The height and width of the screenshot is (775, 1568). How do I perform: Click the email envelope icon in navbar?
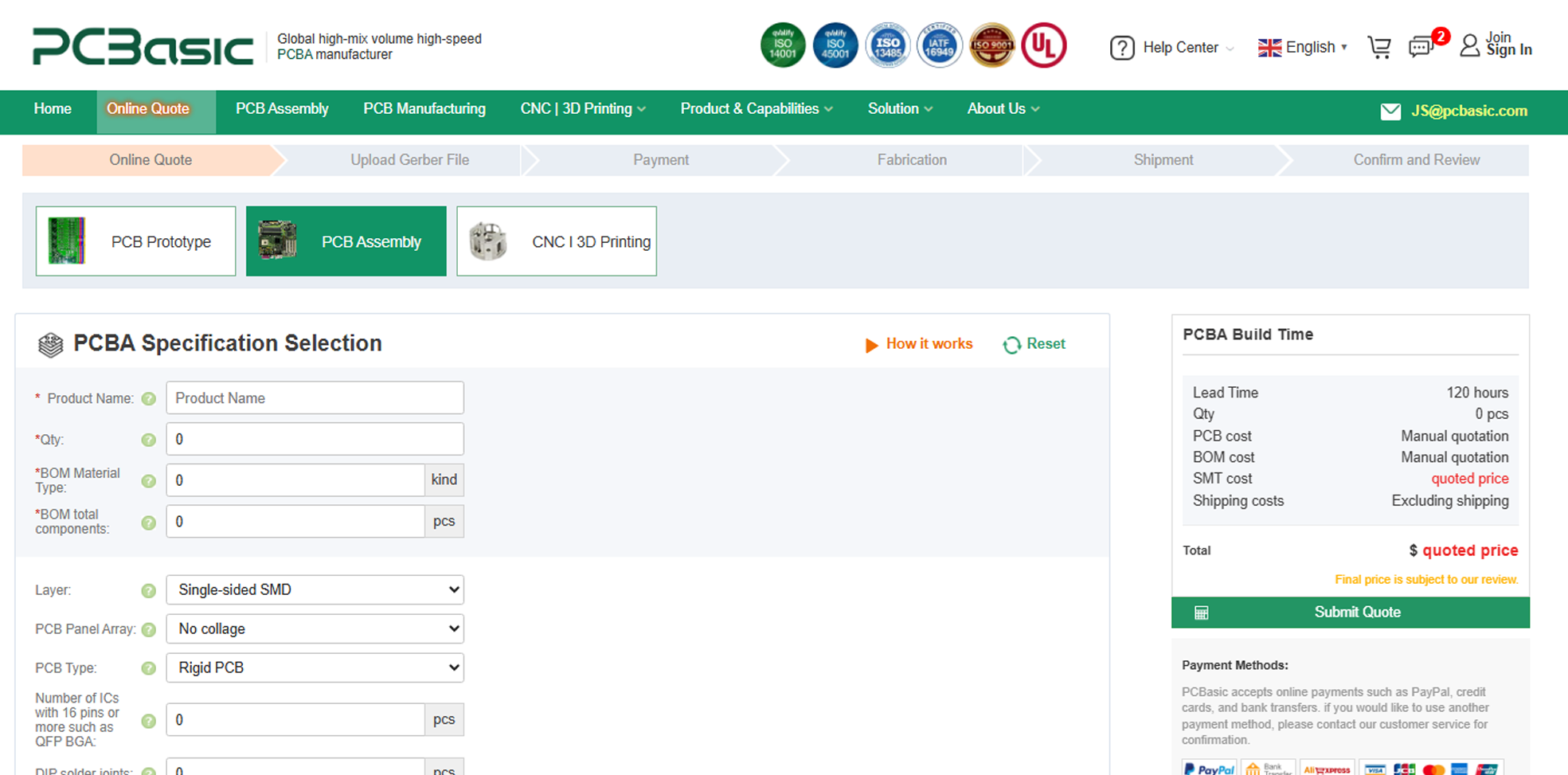1390,112
